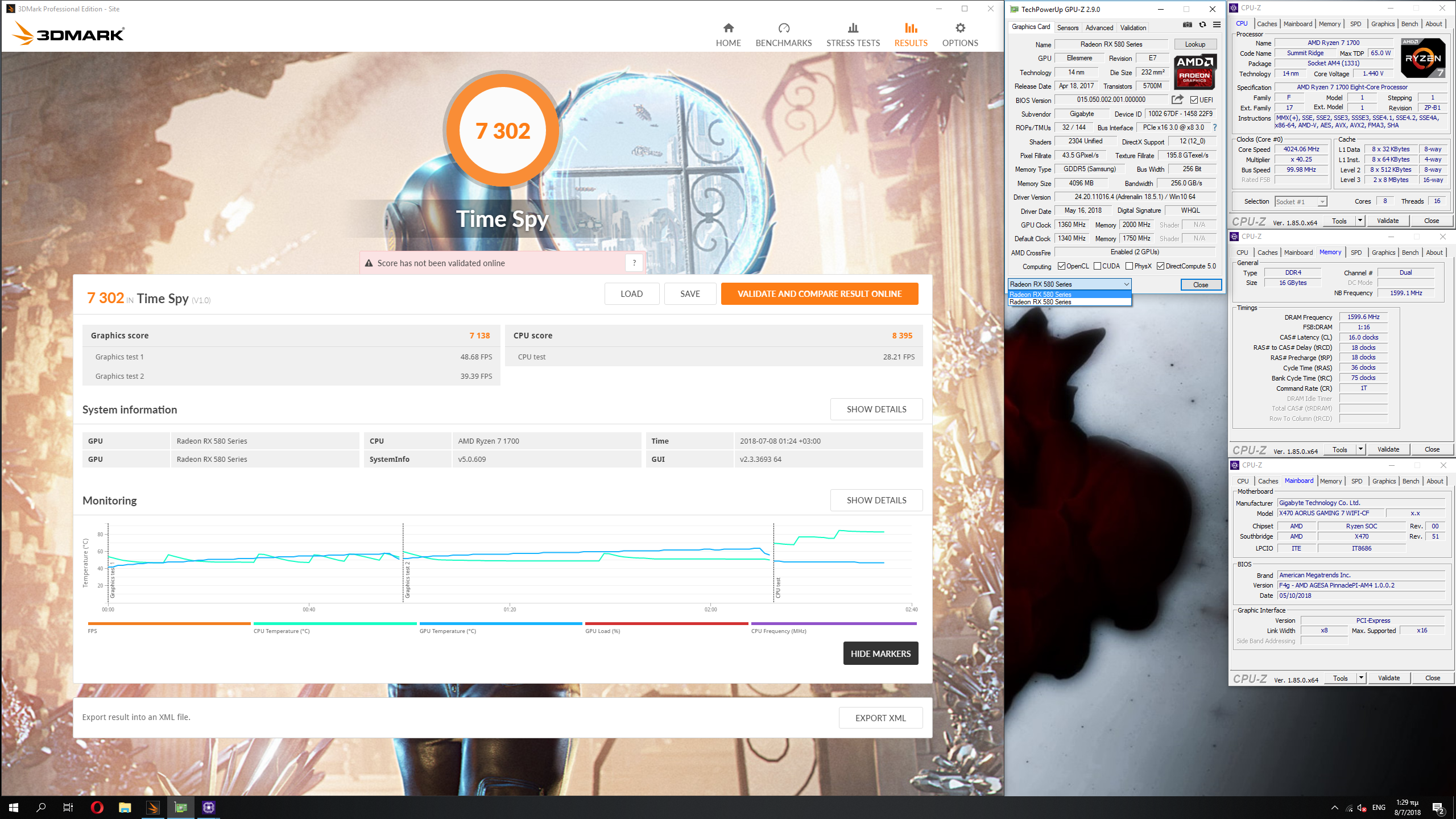Open the notification center
The height and width of the screenshot is (819, 1456).
coord(1438,808)
